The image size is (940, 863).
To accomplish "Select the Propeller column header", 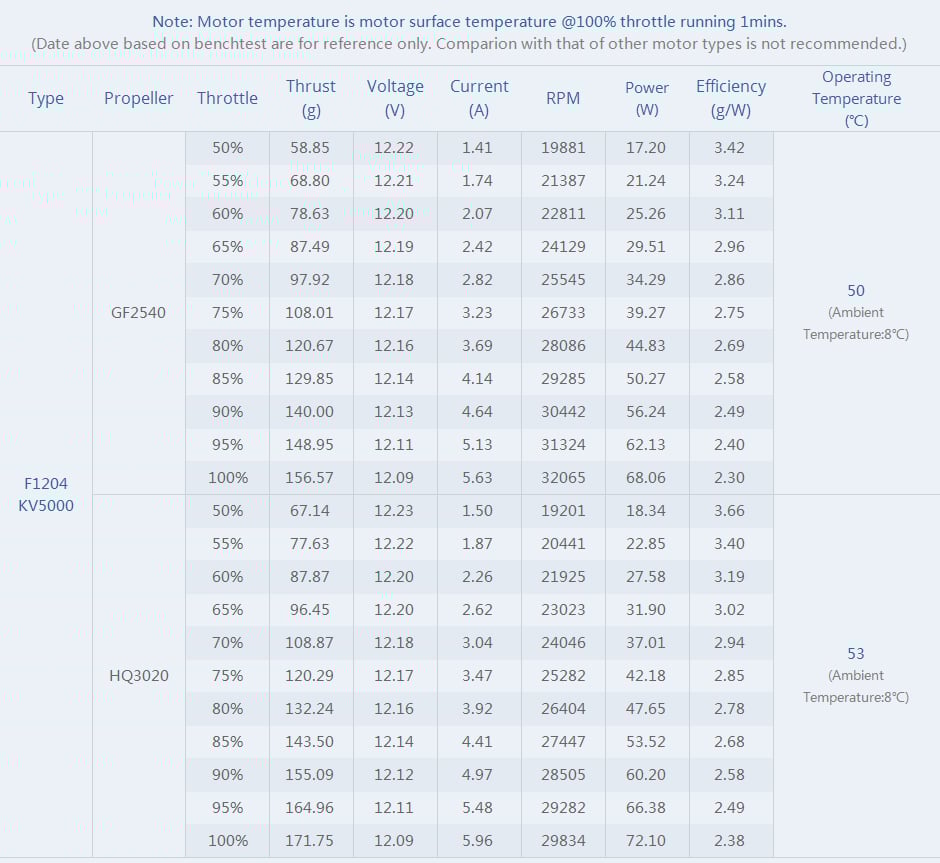I will (139, 98).
